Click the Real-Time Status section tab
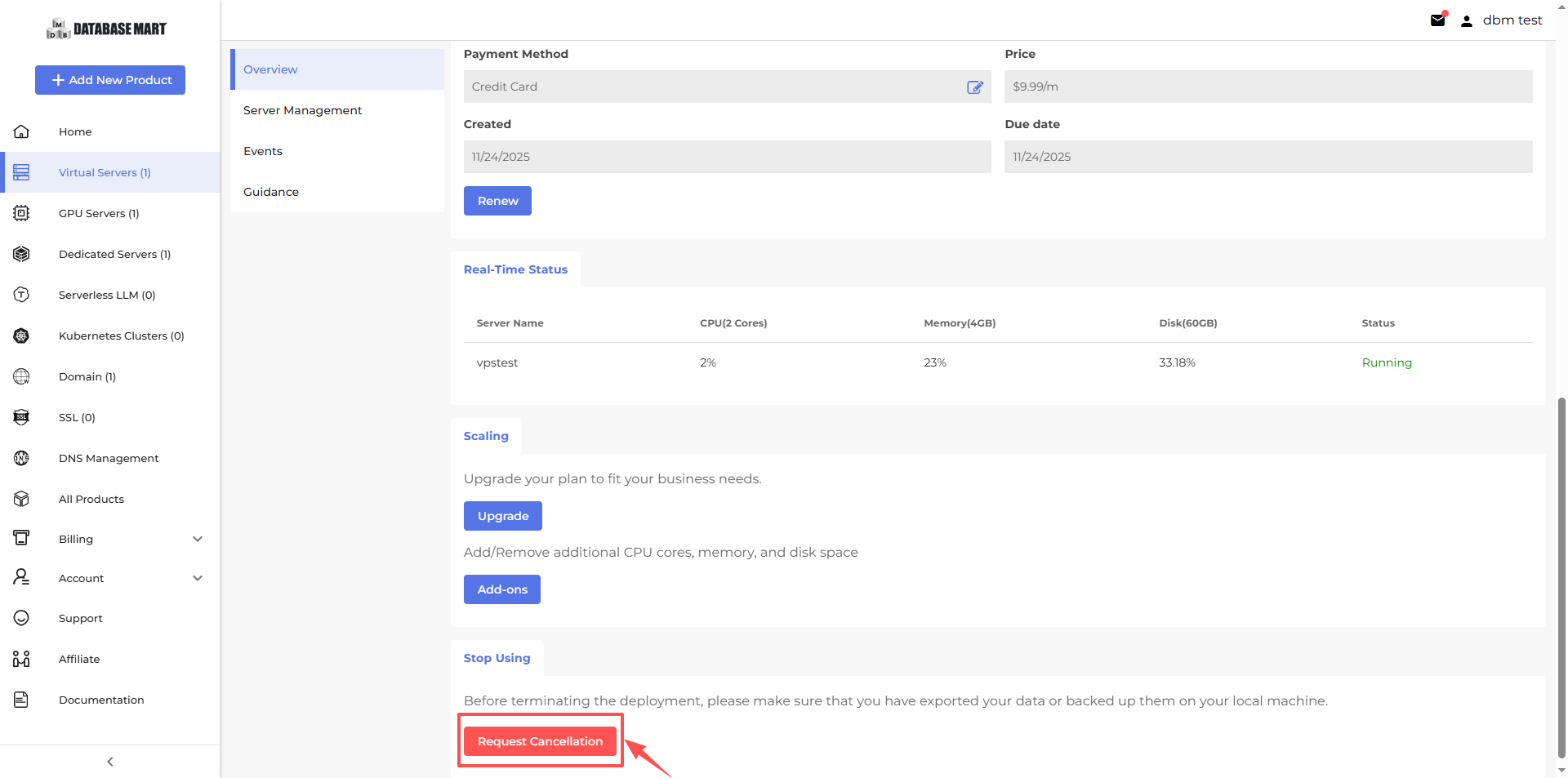 coord(515,269)
